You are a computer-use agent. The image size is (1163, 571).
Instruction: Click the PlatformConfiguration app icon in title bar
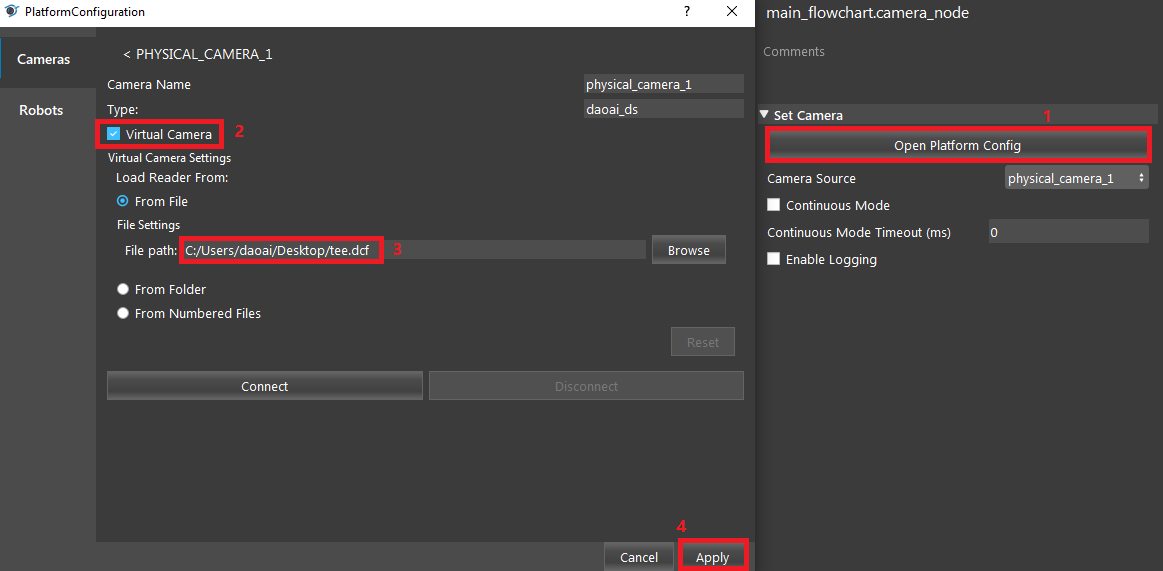pyautogui.click(x=12, y=12)
